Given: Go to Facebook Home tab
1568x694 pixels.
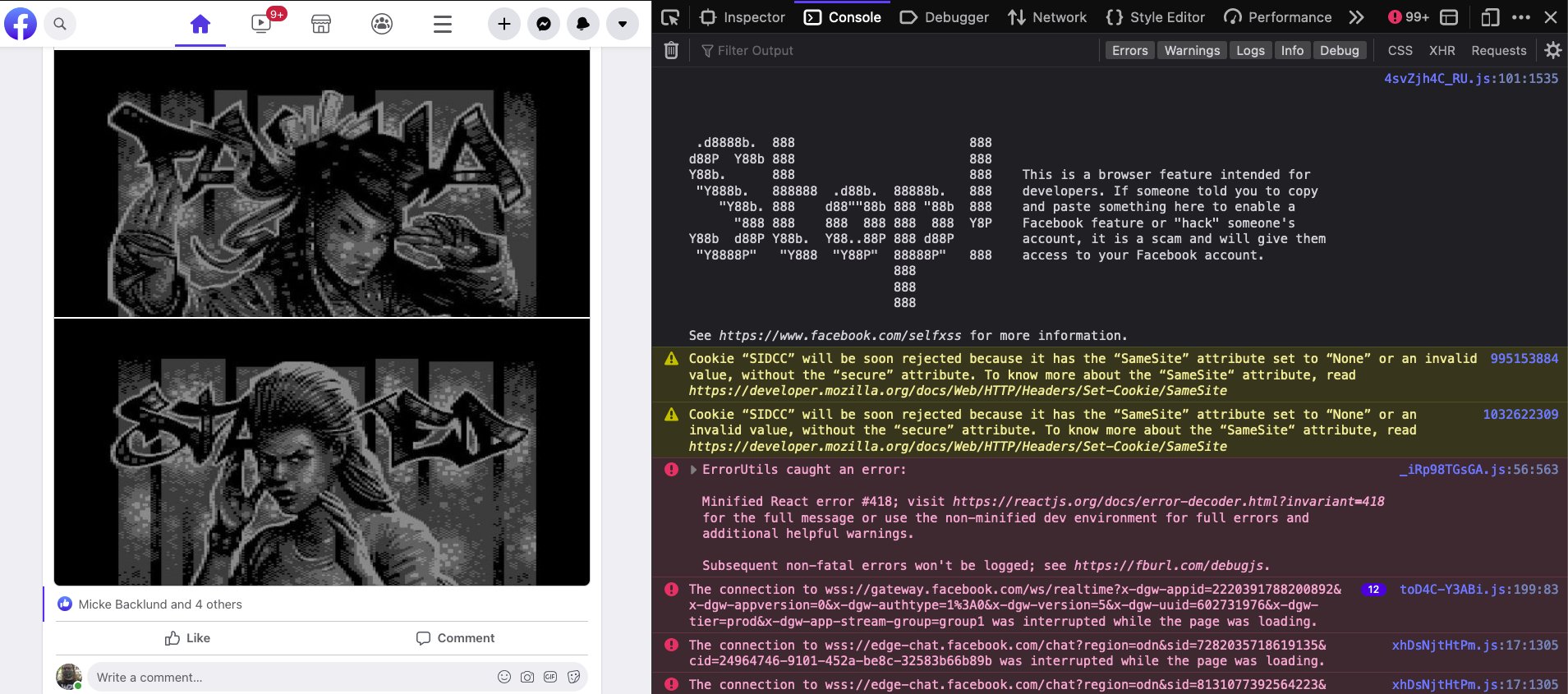Looking at the screenshot, I should (x=200, y=24).
